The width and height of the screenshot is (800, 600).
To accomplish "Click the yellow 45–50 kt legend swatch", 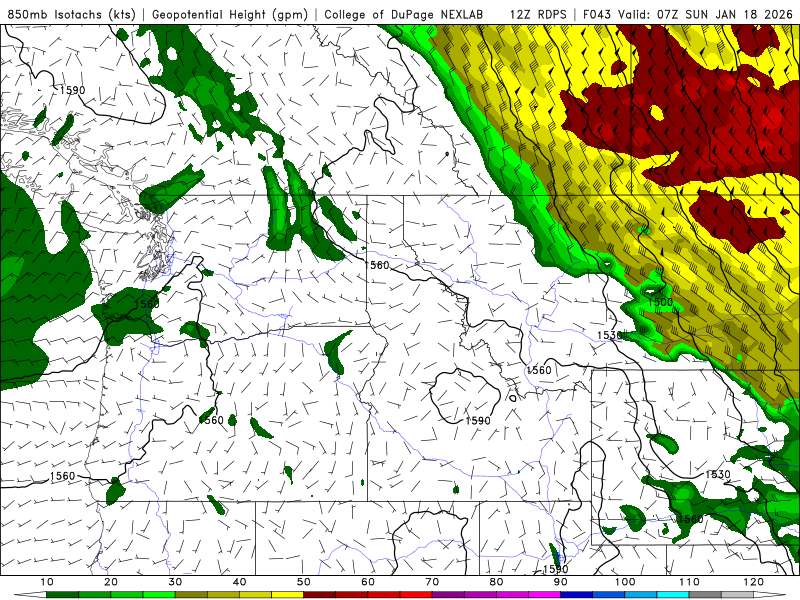I will 287,595.
